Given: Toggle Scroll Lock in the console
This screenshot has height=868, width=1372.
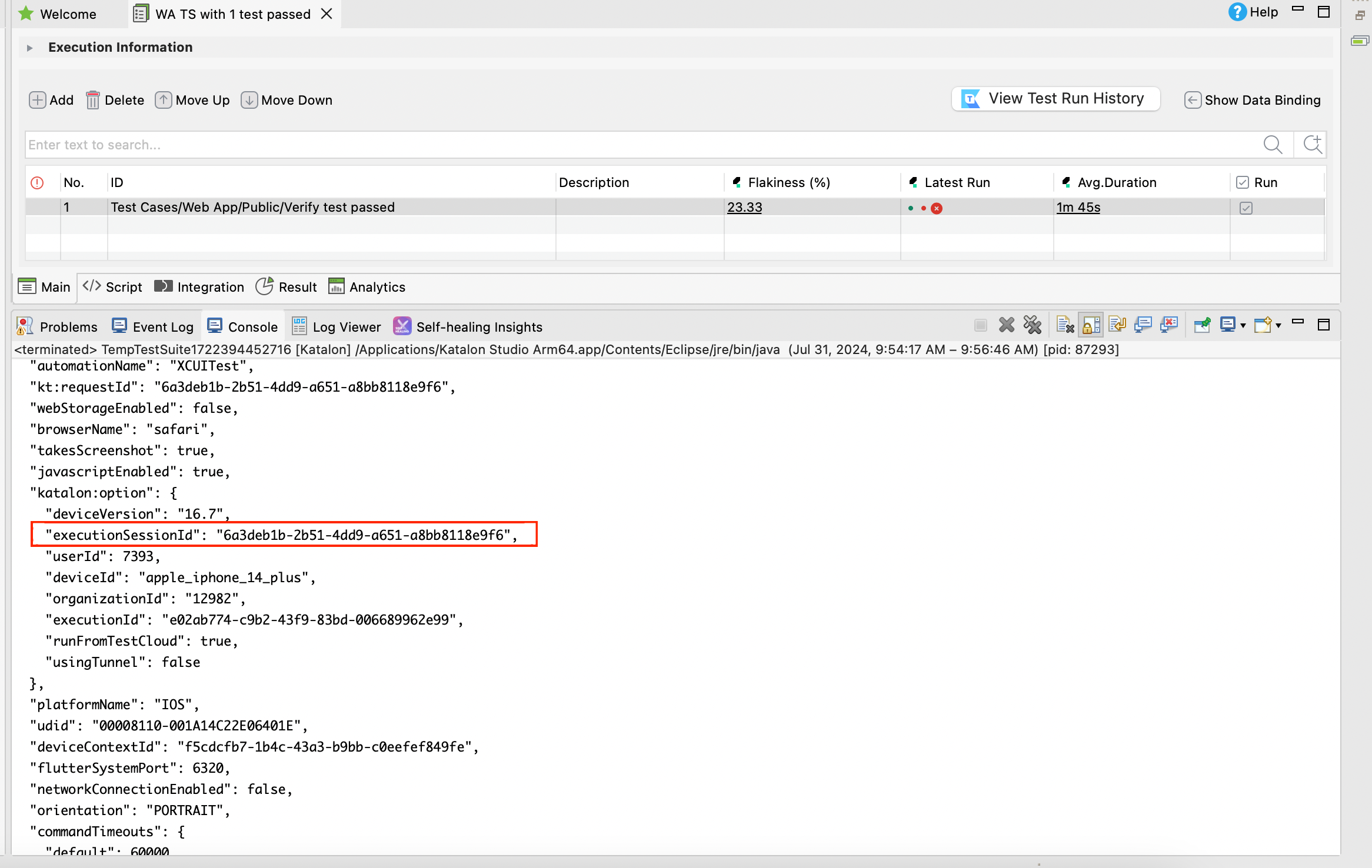Looking at the screenshot, I should click(x=1091, y=325).
